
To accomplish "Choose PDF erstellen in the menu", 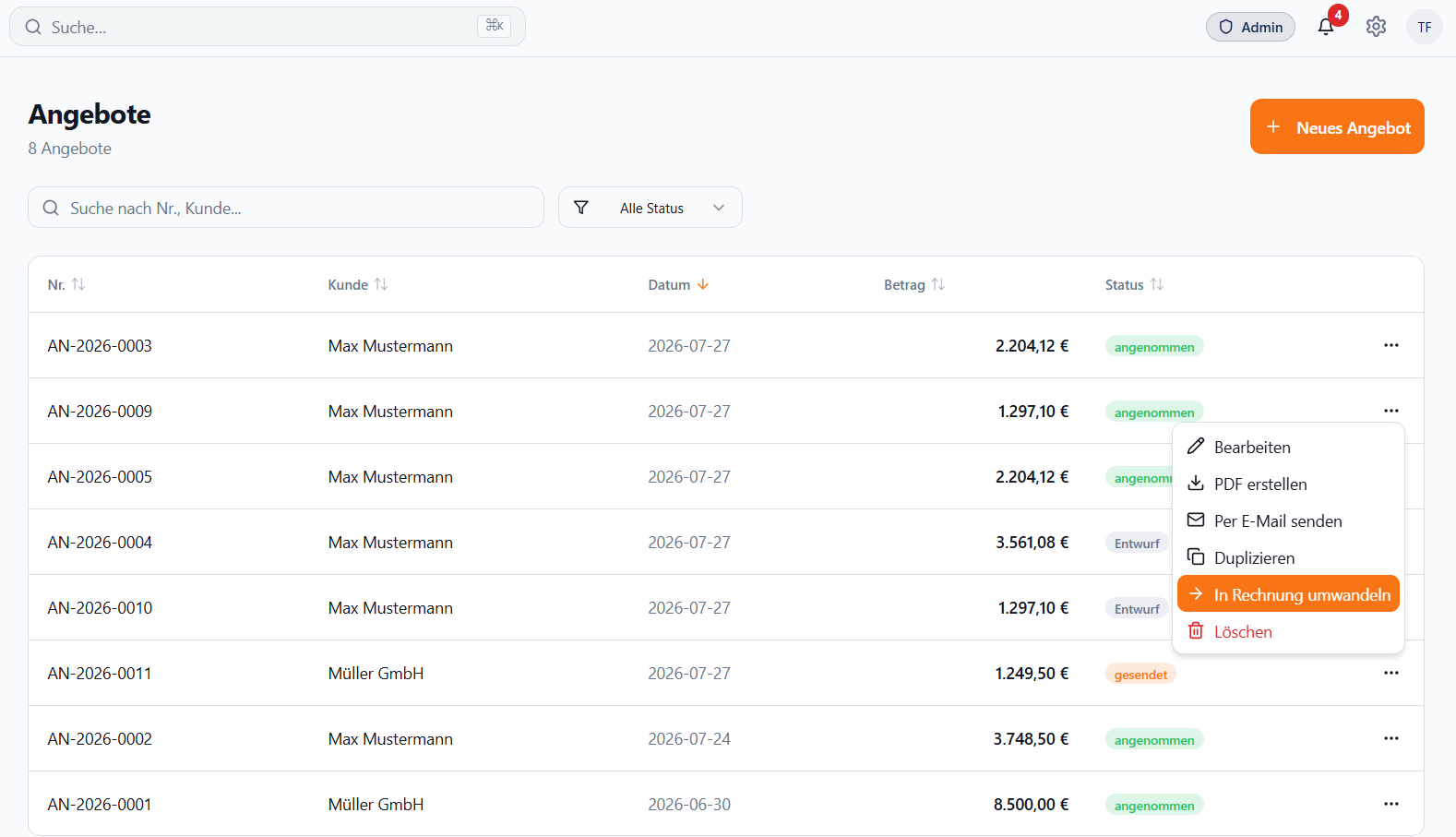I will point(1288,484).
